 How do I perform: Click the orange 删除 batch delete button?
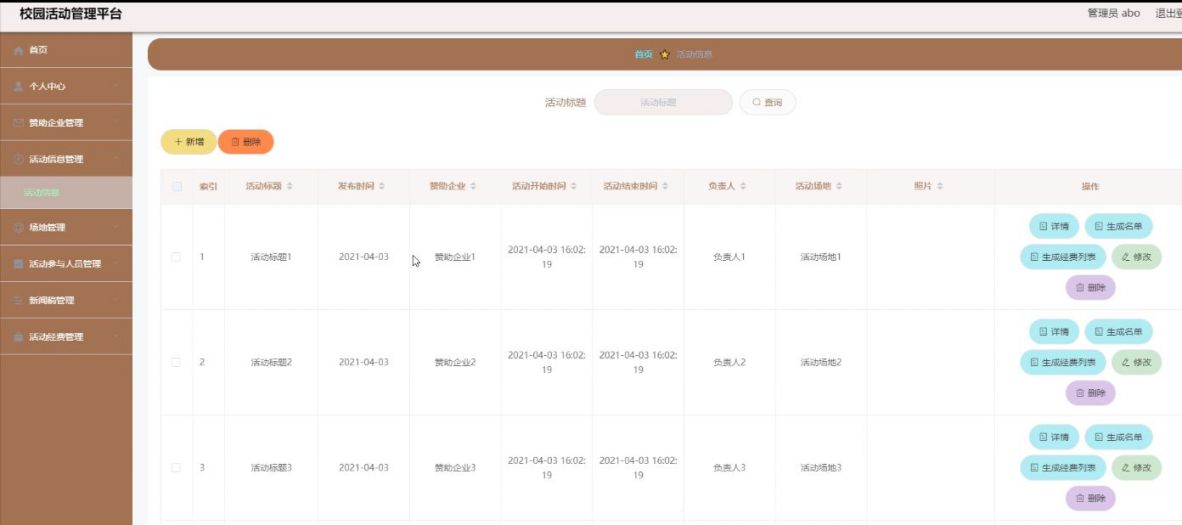coord(246,142)
